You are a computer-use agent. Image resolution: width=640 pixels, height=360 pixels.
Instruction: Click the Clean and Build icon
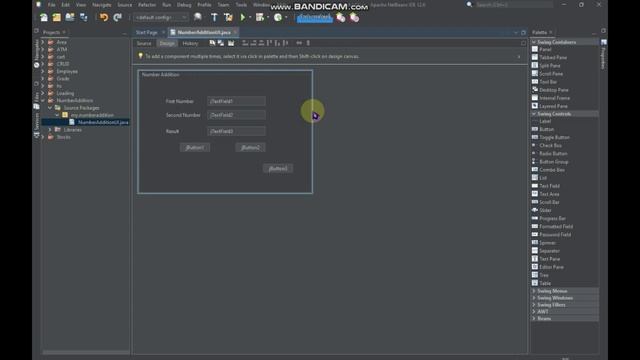pyautogui.click(x=228, y=18)
